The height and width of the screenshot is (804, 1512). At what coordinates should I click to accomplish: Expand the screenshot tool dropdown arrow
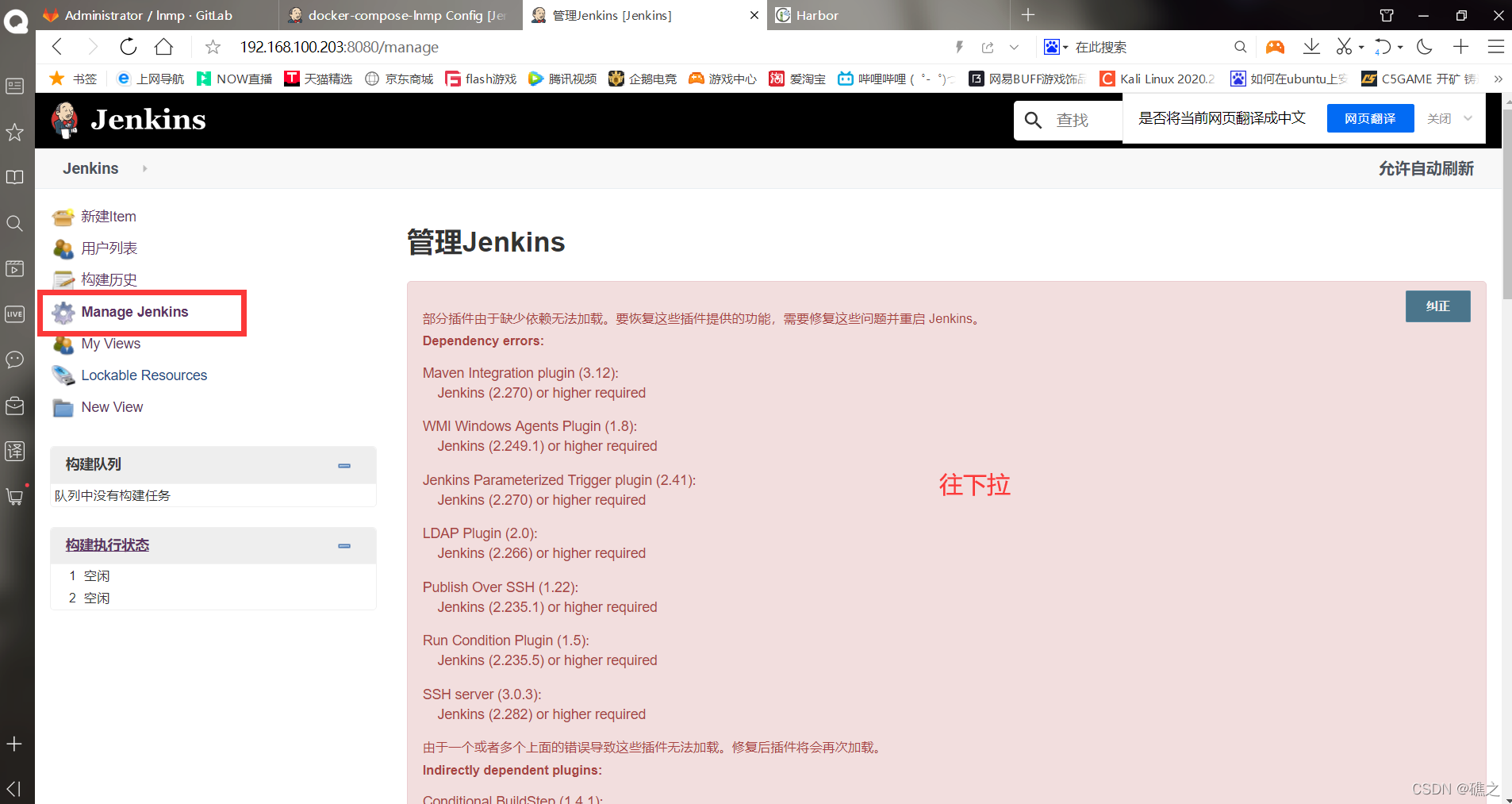1361,48
